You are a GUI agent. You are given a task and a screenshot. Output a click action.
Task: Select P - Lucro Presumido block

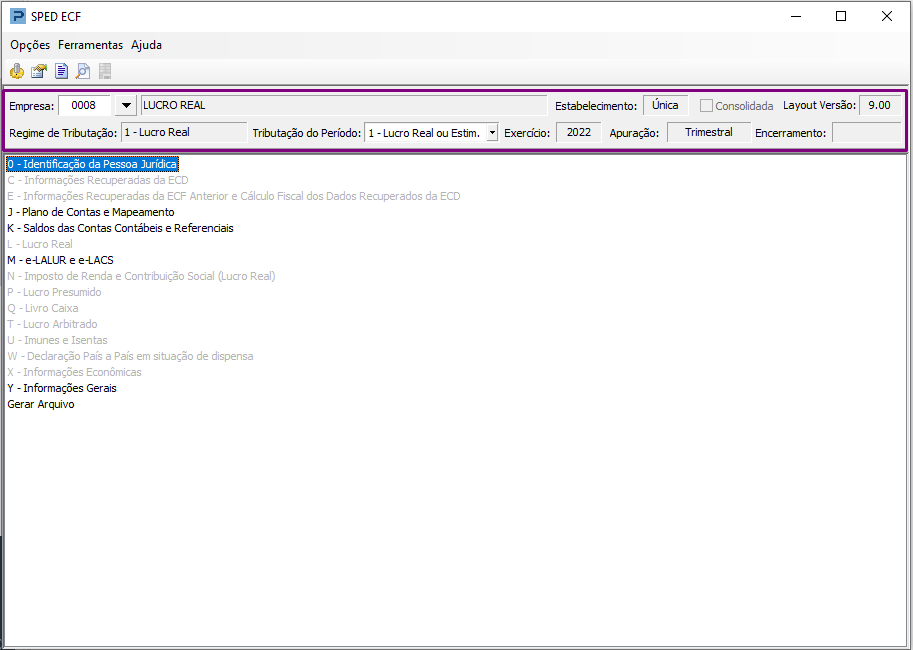(x=54, y=292)
